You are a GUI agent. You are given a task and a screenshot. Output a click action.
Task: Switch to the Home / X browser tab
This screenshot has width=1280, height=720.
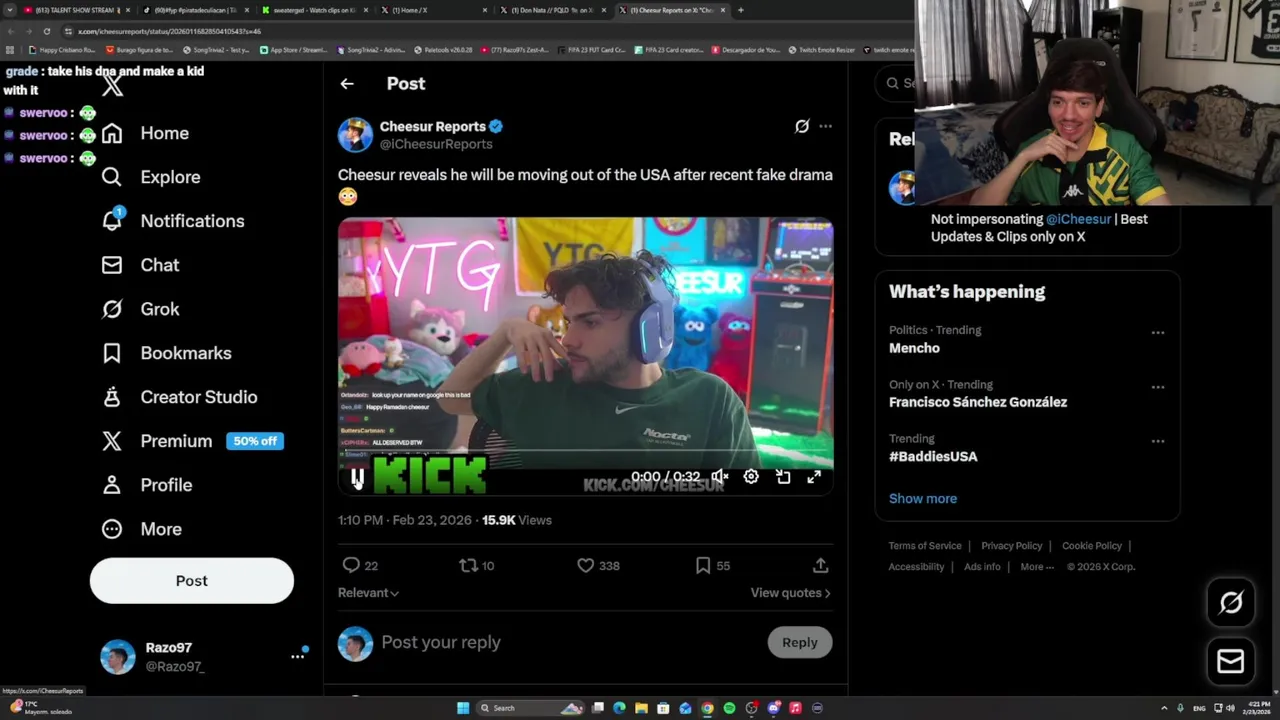coord(433,10)
